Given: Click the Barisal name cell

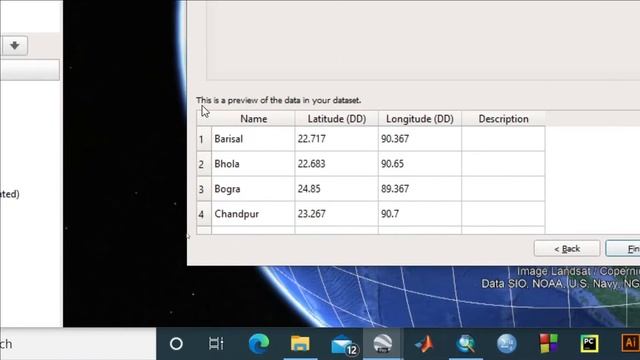Looking at the screenshot, I should pyautogui.click(x=253, y=139).
